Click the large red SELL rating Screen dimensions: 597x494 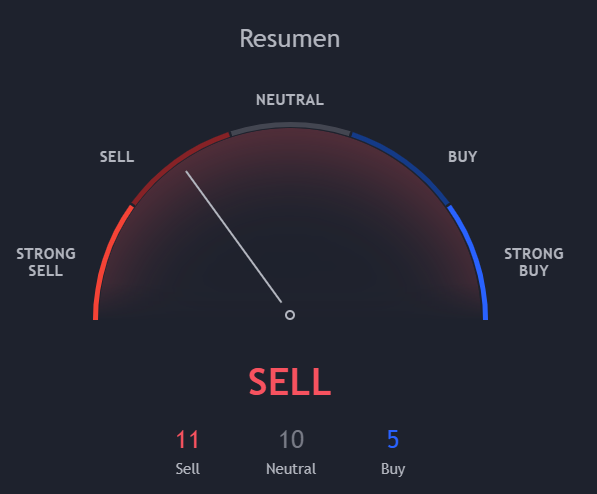(290, 382)
